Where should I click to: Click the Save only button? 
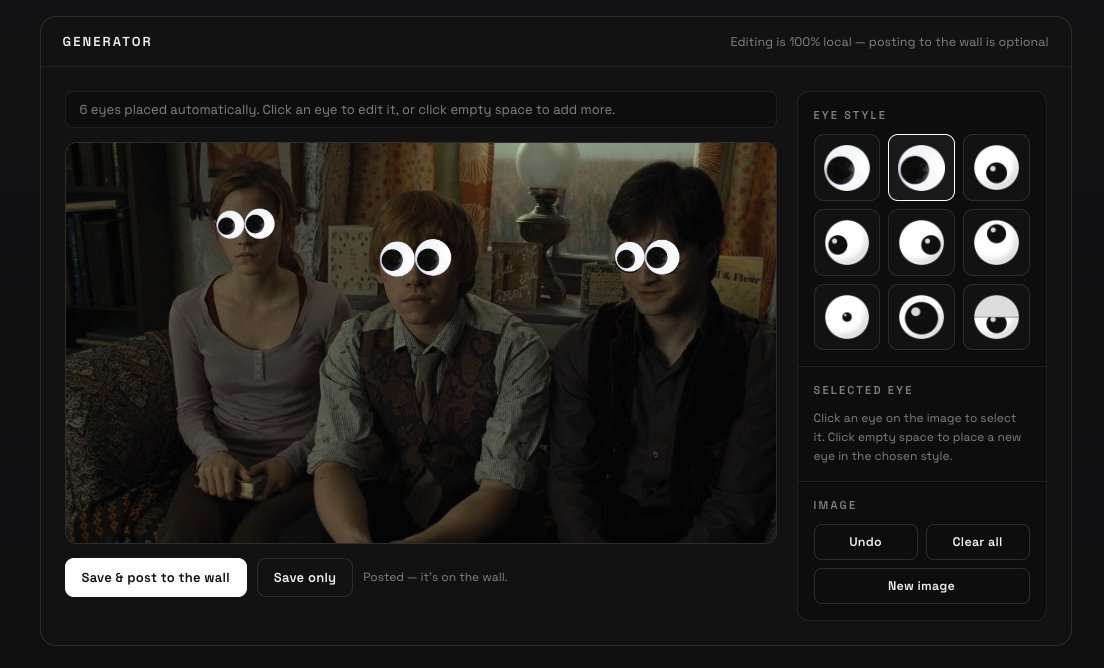point(304,577)
